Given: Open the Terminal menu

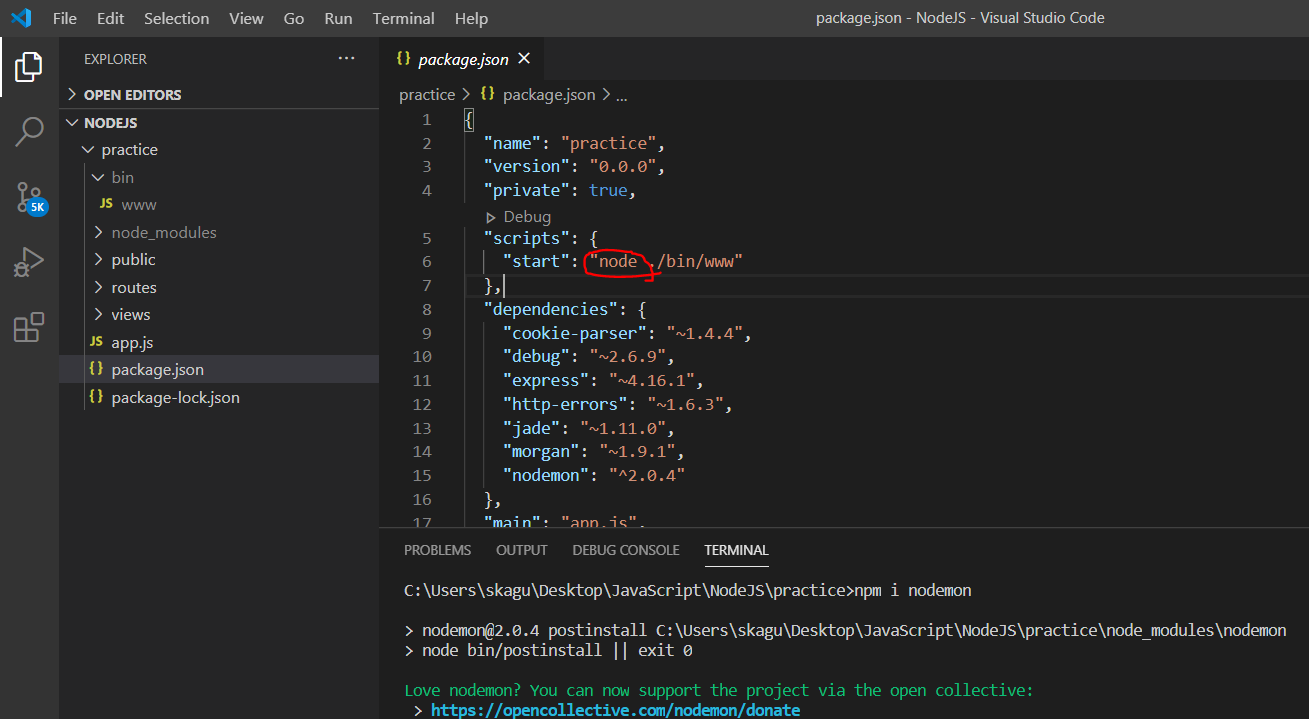Looking at the screenshot, I should (x=404, y=18).
